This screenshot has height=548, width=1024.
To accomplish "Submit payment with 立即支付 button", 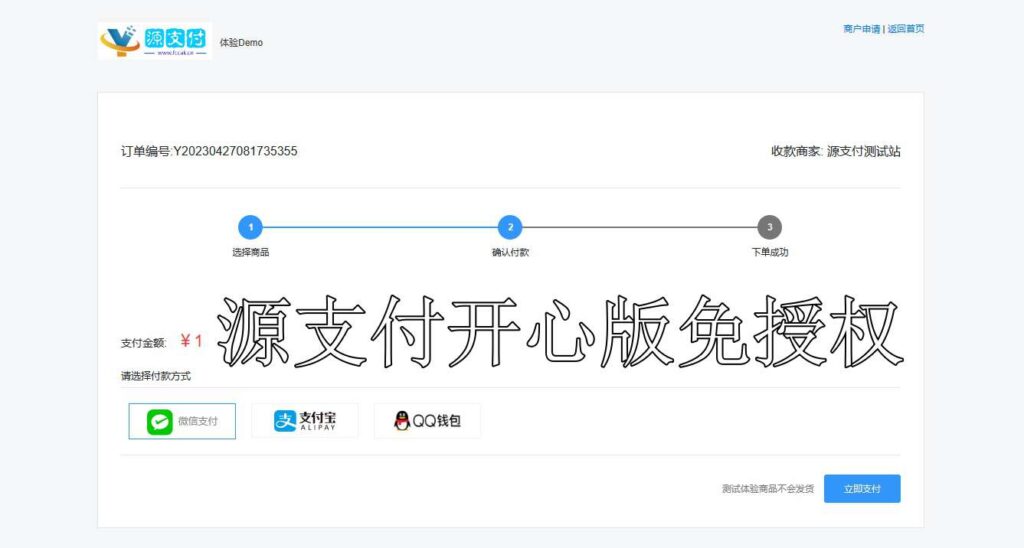I will 862,489.
